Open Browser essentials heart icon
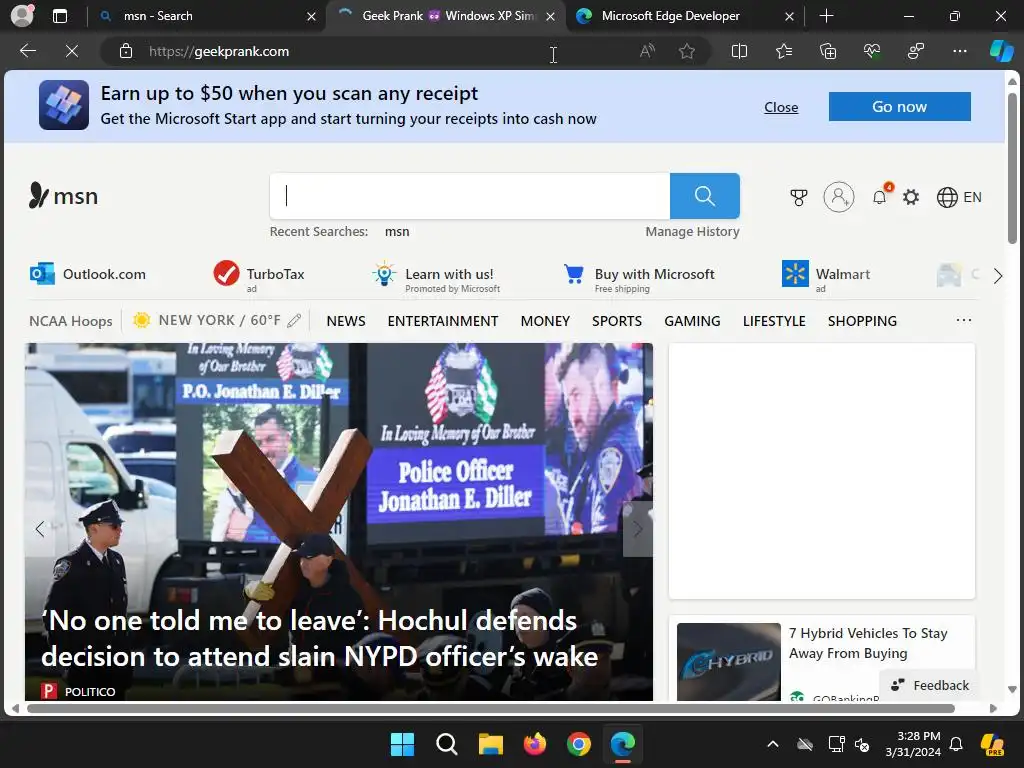This screenshot has width=1024, height=768. (872, 51)
